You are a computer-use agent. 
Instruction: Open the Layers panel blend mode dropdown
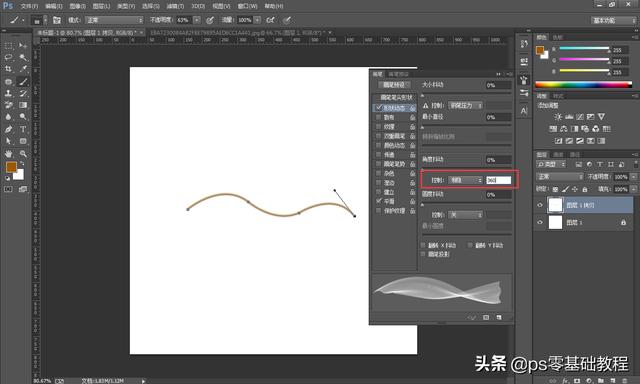click(560, 177)
